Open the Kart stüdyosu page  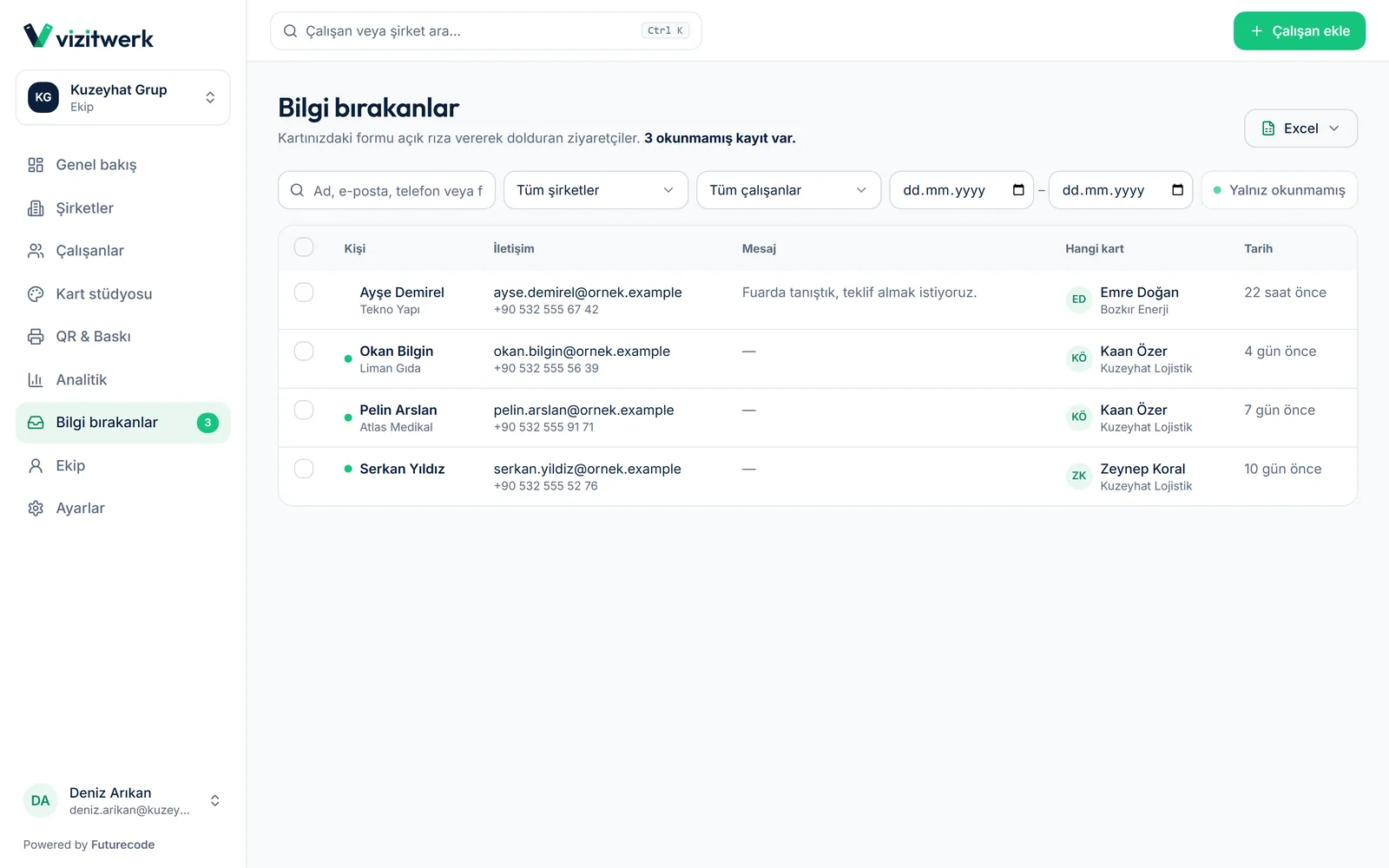(x=122, y=294)
